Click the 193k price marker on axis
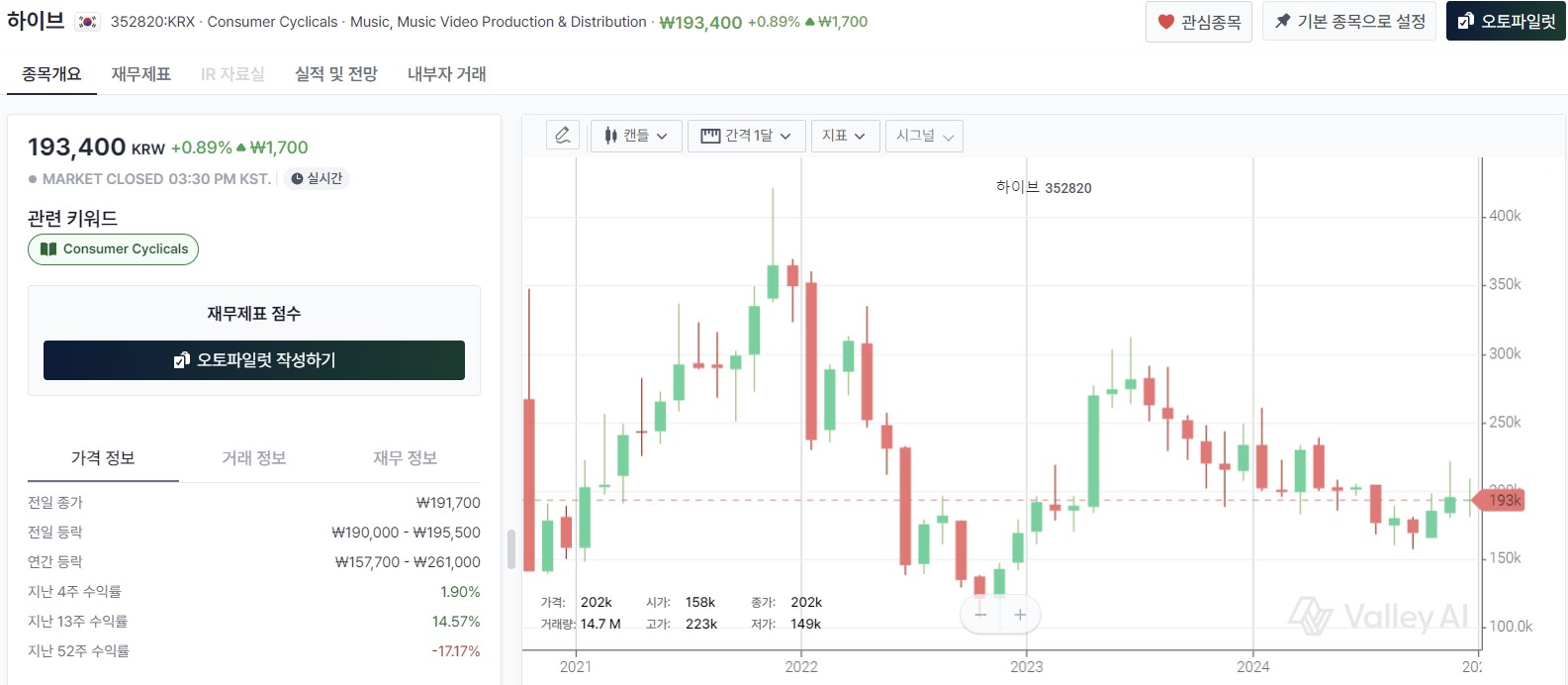Viewport: 1568px width, 685px height. pos(1502,500)
